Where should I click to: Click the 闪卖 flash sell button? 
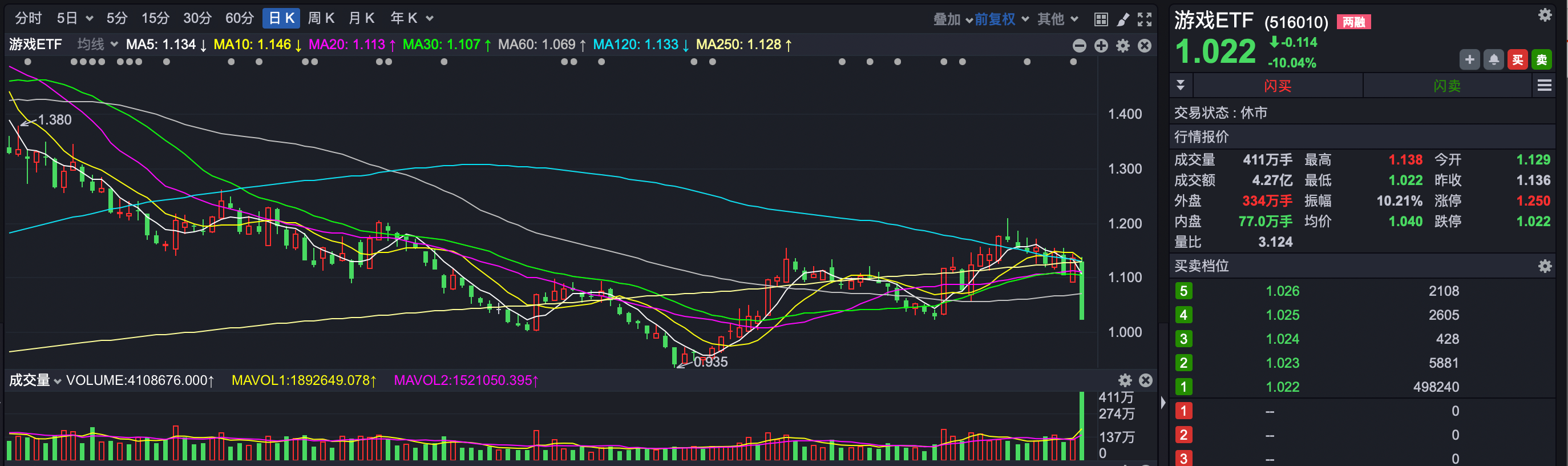click(x=1447, y=86)
